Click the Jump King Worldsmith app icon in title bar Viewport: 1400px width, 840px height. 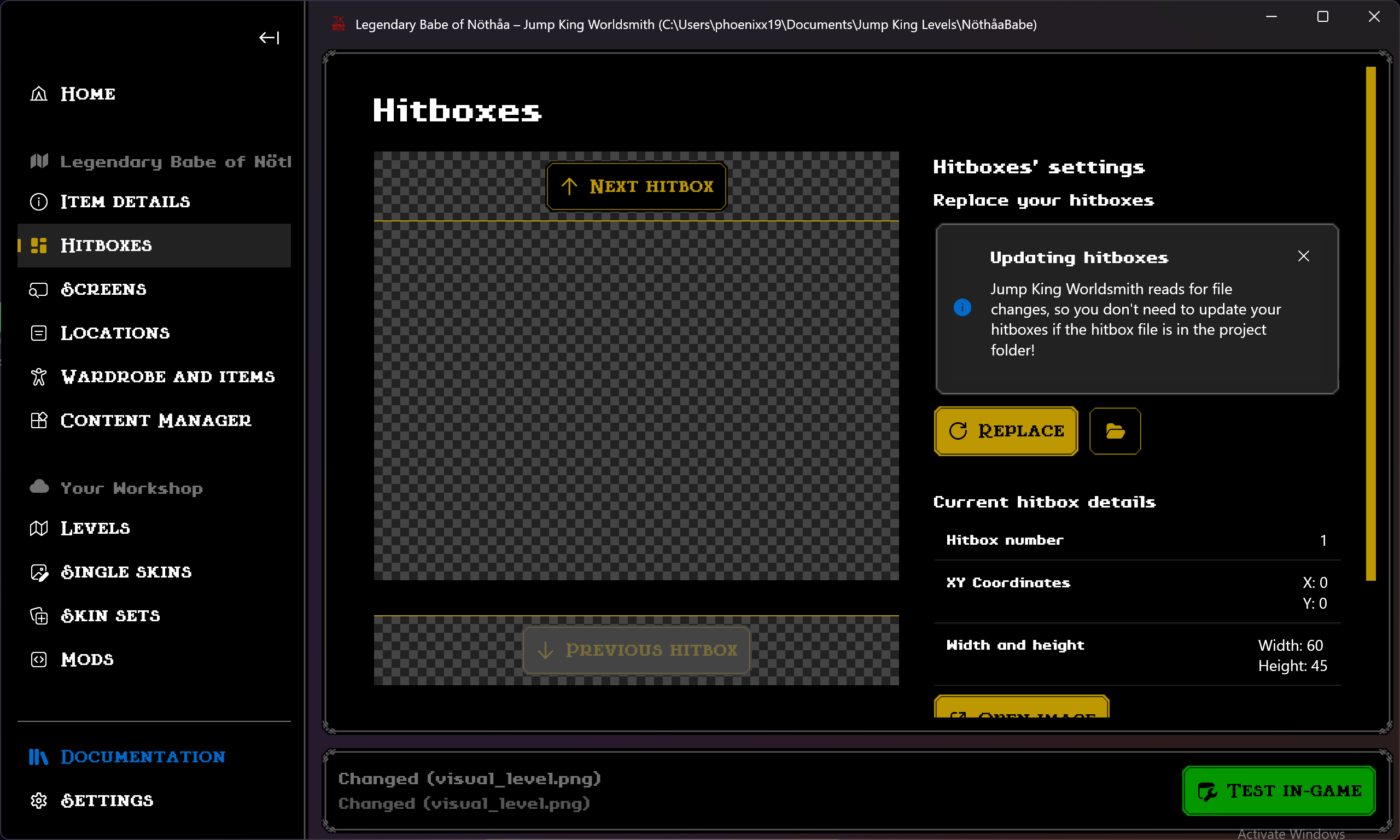click(x=339, y=25)
